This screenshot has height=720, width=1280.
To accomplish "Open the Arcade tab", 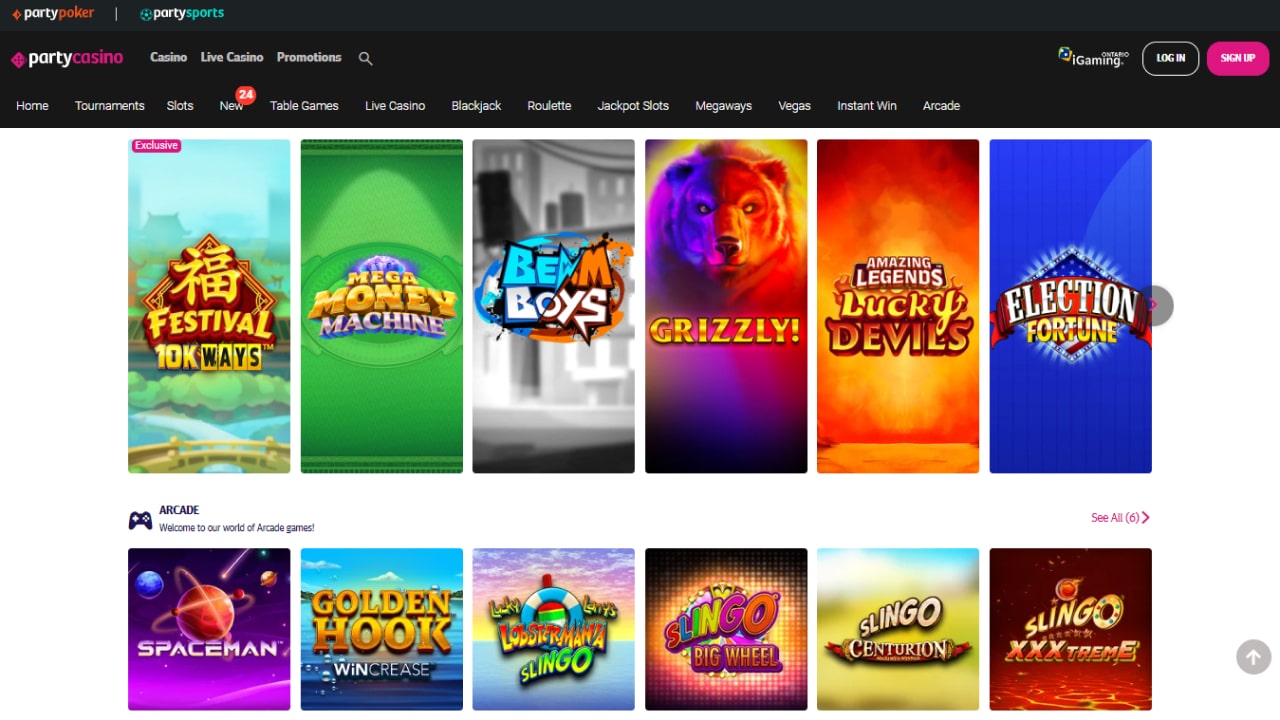I will tap(941, 105).
